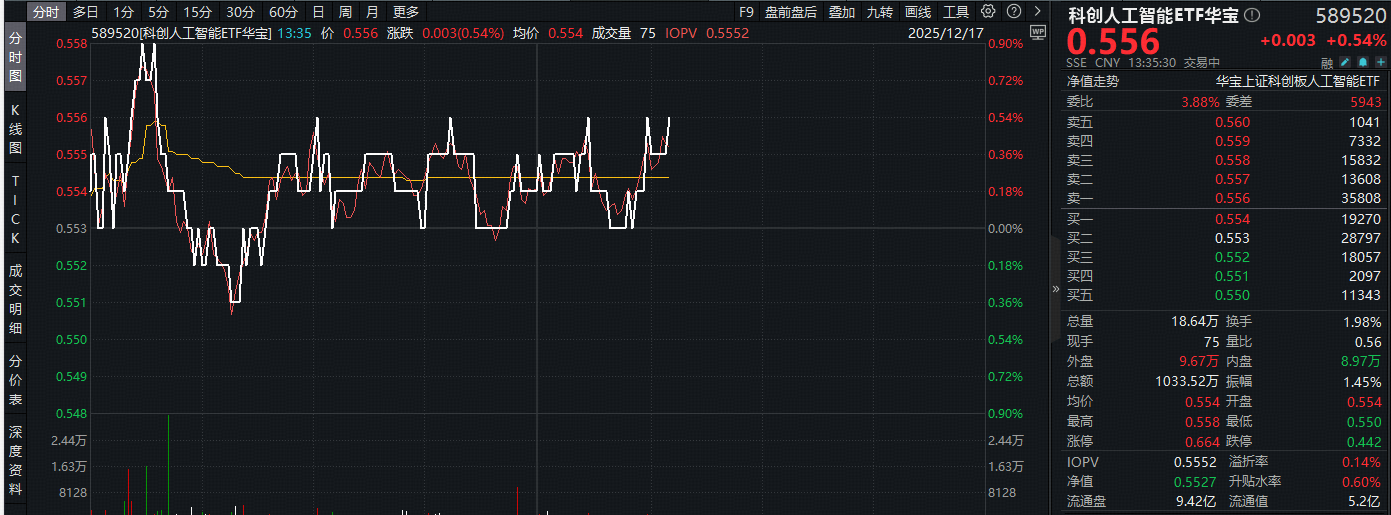Toggle the 叠加 overlay comparison

pos(841,12)
